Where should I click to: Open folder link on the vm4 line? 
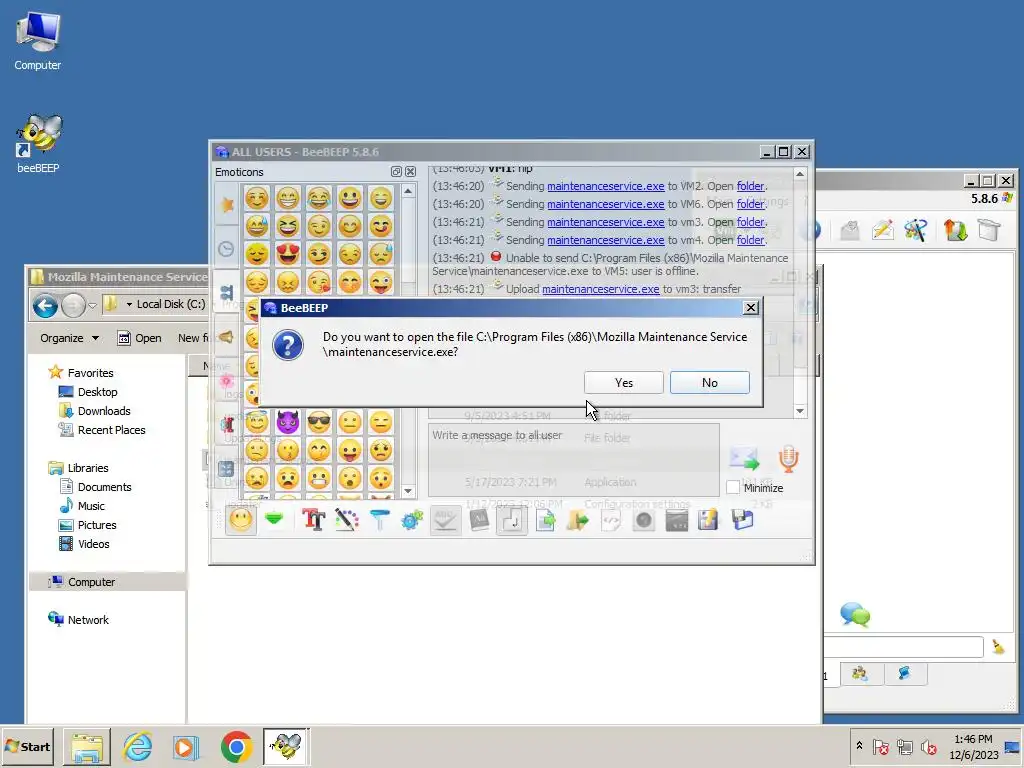click(x=750, y=240)
